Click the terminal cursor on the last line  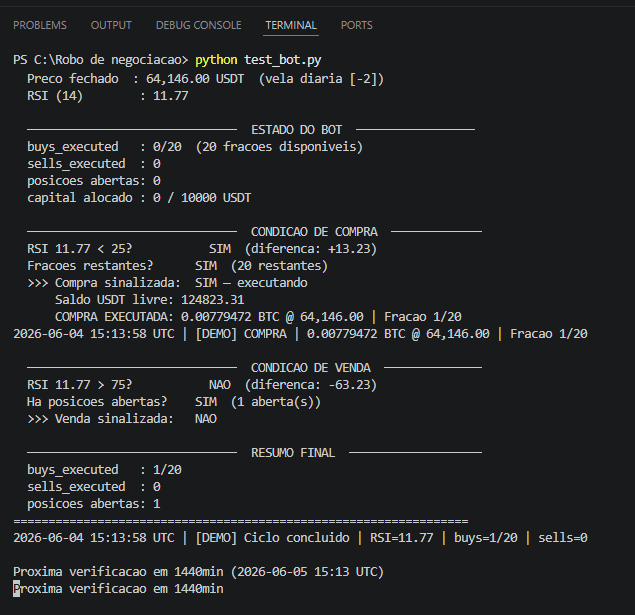click(x=16, y=589)
